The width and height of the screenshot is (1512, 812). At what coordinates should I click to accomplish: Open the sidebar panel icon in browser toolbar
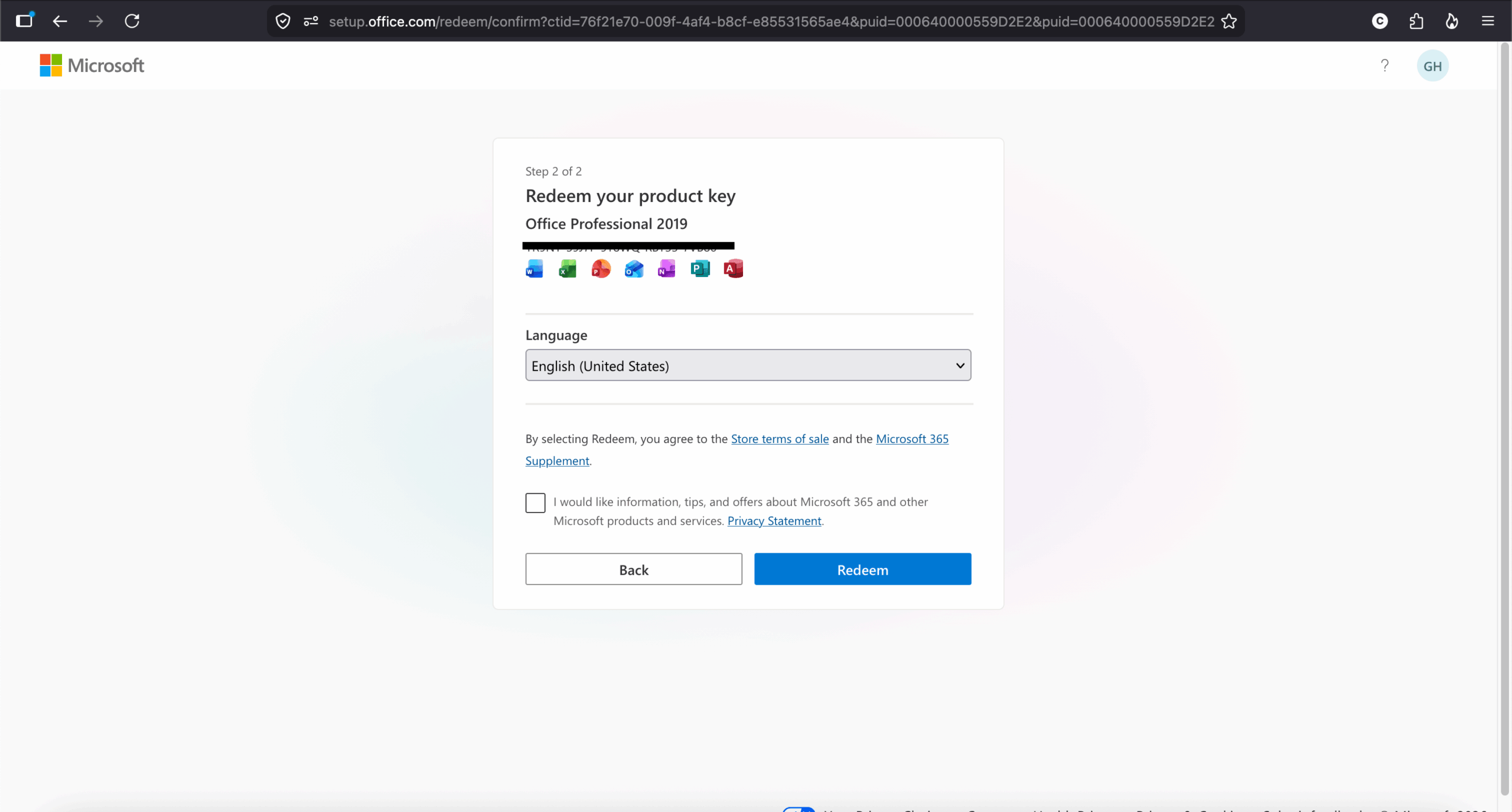tap(24, 21)
